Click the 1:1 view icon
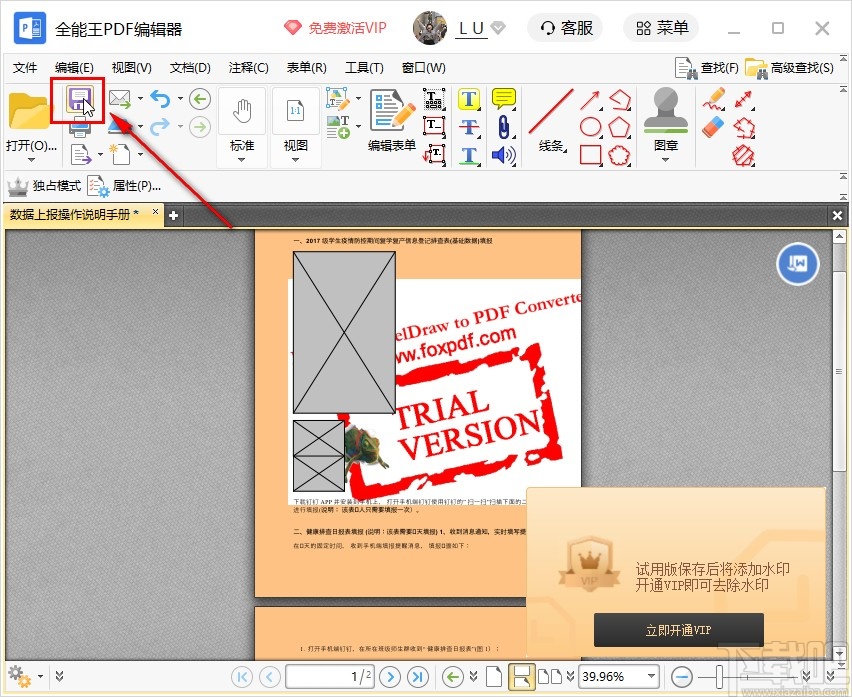 (x=296, y=111)
